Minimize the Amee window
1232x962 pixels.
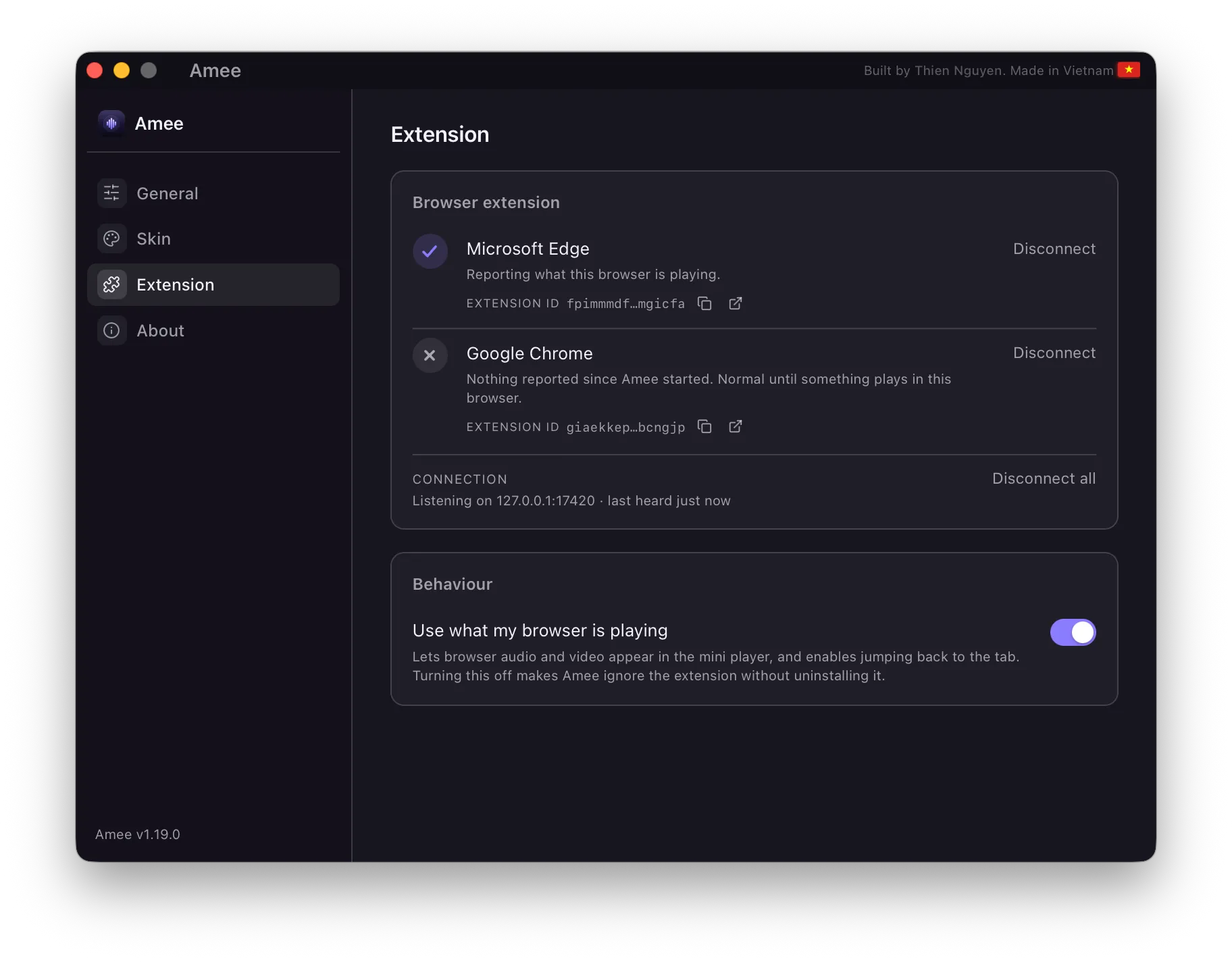click(122, 70)
